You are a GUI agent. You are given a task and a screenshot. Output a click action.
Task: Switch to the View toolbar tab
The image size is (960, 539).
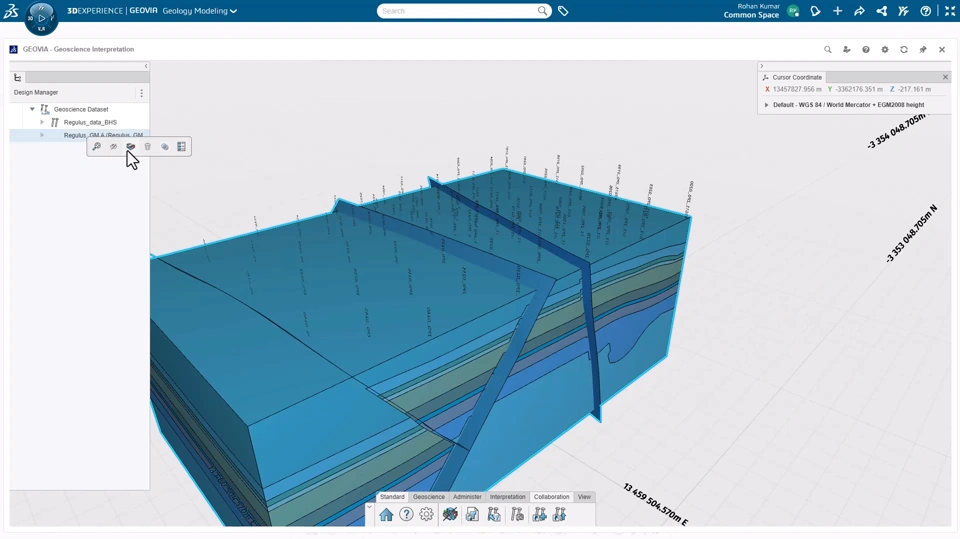[585, 497]
